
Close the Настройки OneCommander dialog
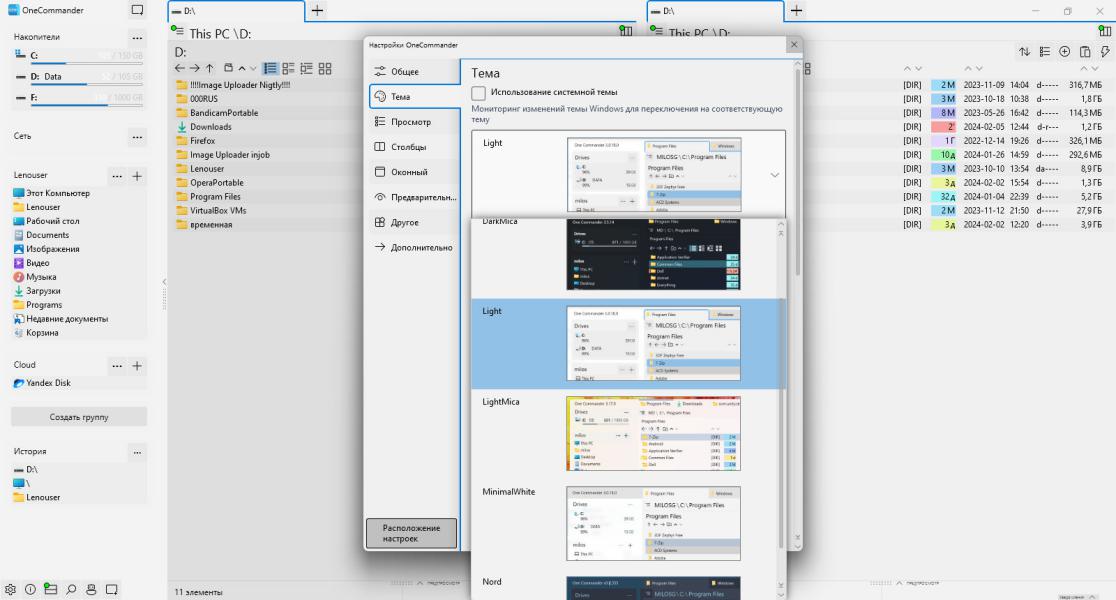[x=794, y=45]
